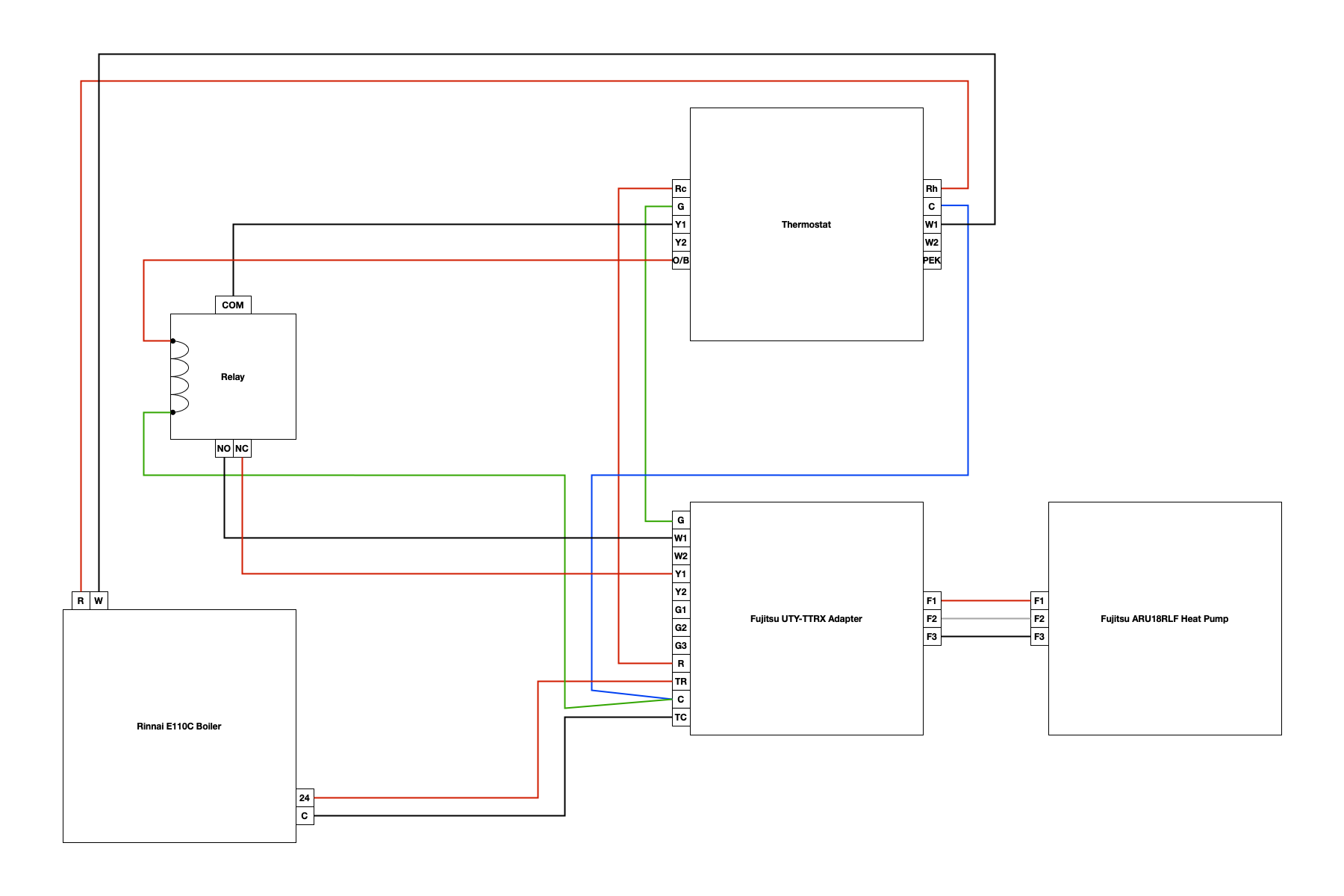Select the Adapter Y2 terminal
1344x896 pixels.
(x=681, y=592)
